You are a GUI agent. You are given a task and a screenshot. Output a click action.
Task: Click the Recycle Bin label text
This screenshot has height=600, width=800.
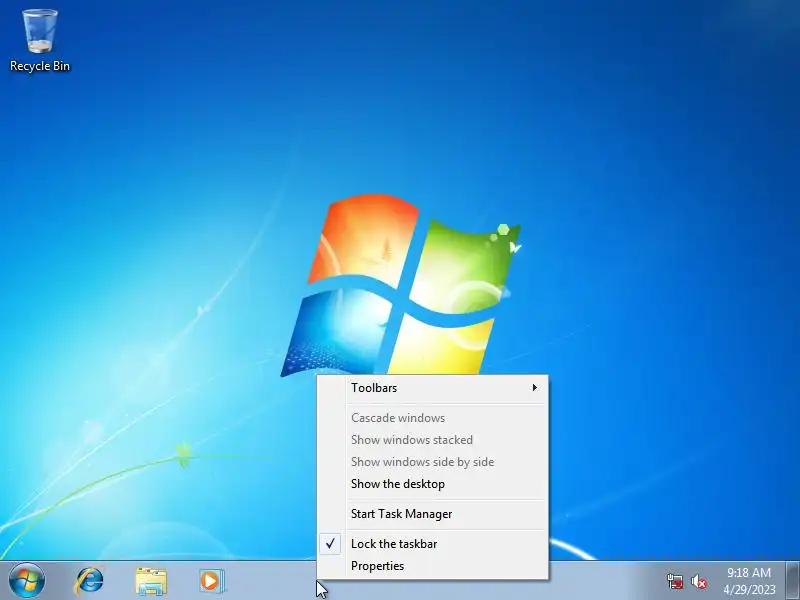[40, 66]
